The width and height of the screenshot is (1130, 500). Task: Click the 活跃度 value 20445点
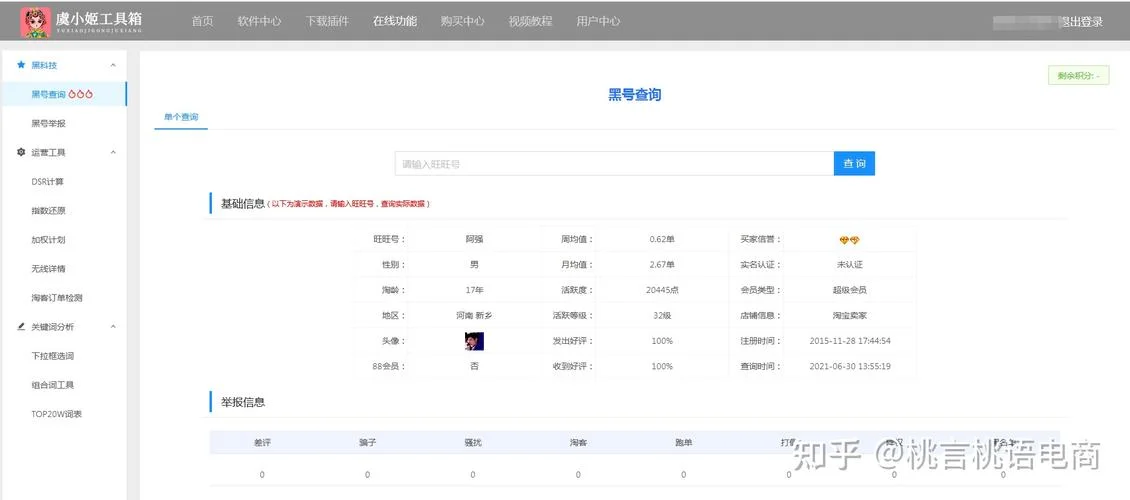click(x=662, y=290)
